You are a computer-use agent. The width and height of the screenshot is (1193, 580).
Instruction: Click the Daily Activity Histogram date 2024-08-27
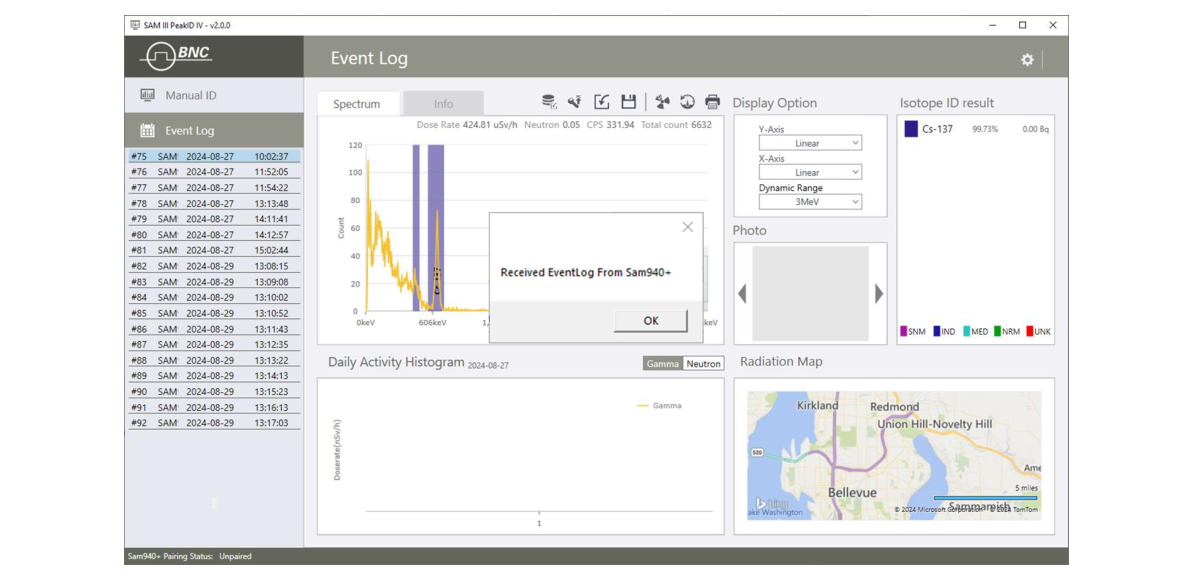coord(488,365)
